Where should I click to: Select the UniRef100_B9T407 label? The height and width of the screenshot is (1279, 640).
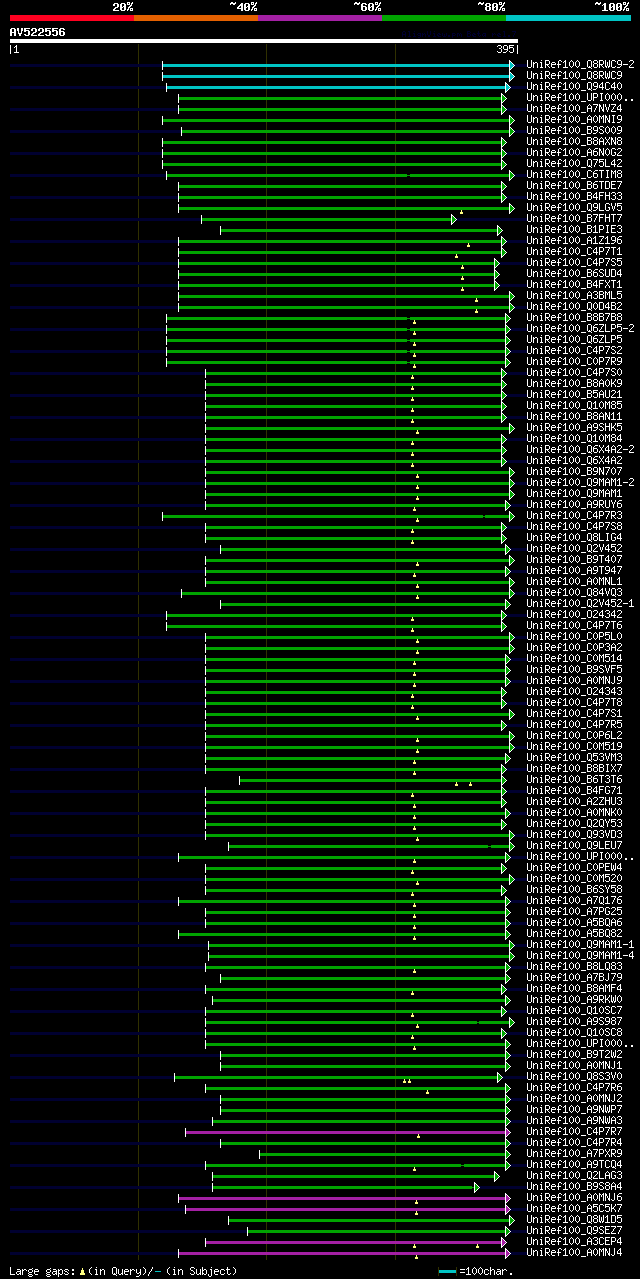click(x=575, y=559)
